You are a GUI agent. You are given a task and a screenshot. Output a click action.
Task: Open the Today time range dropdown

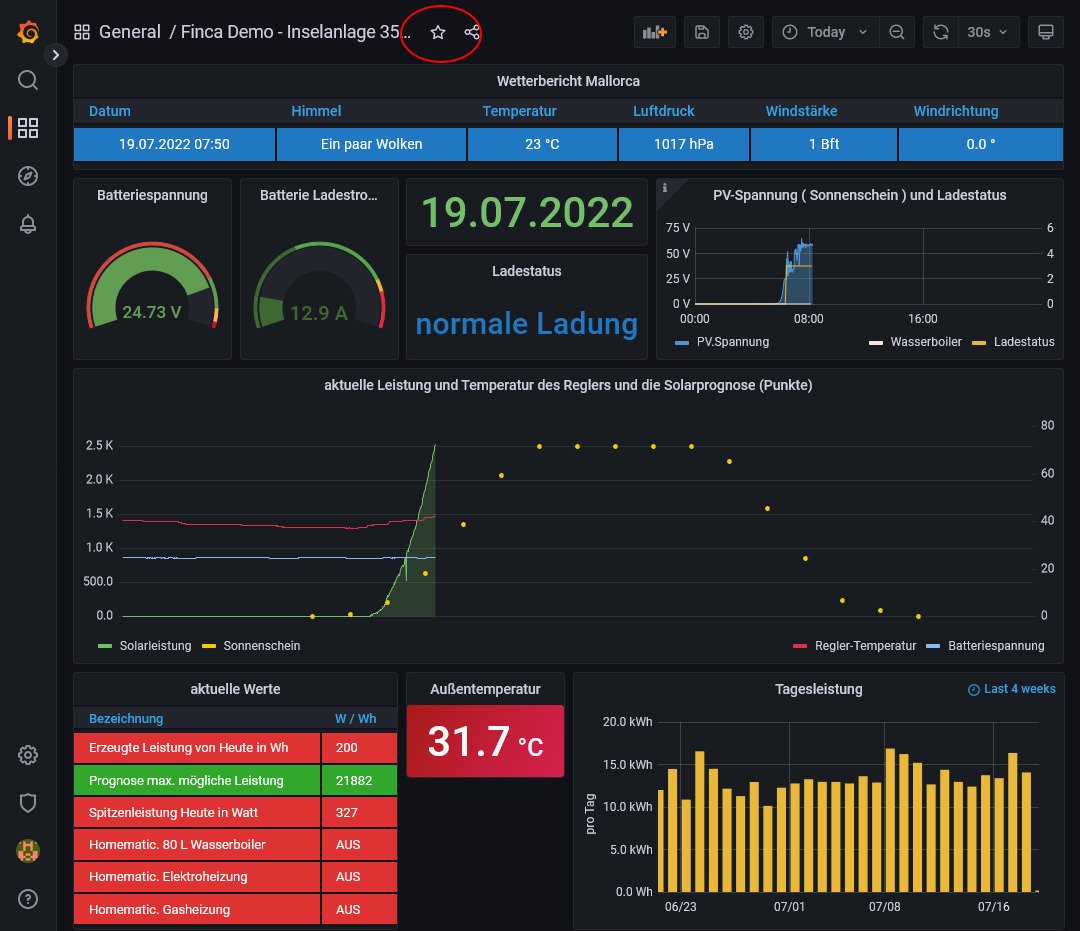coord(825,32)
